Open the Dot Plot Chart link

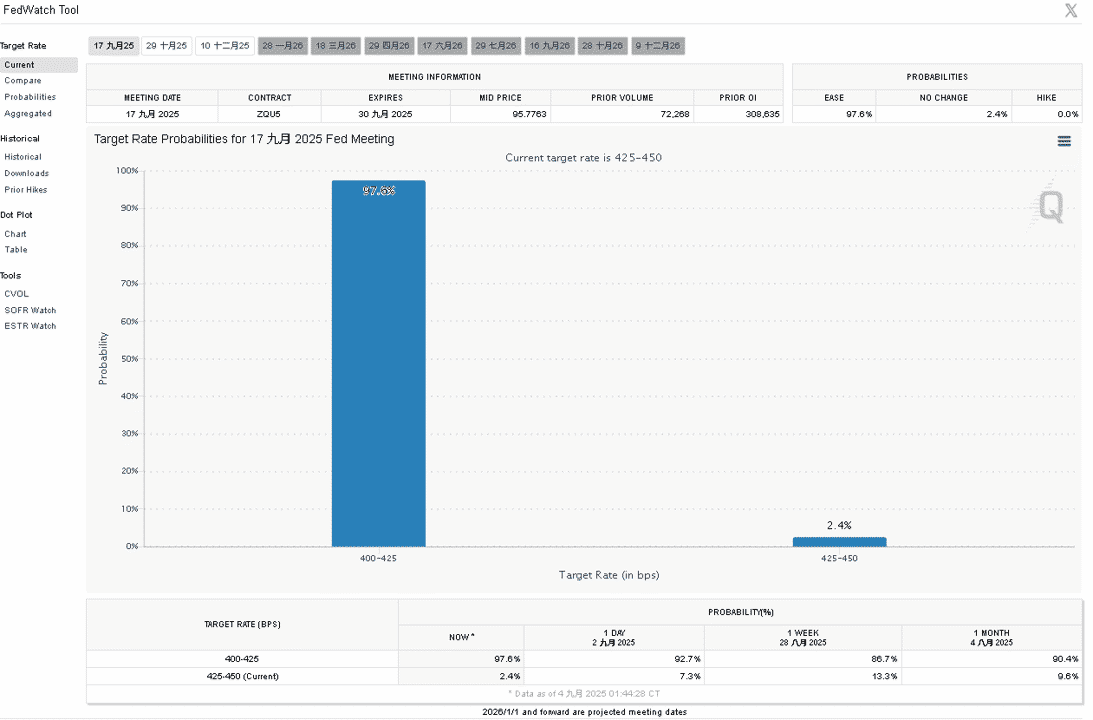[15, 234]
